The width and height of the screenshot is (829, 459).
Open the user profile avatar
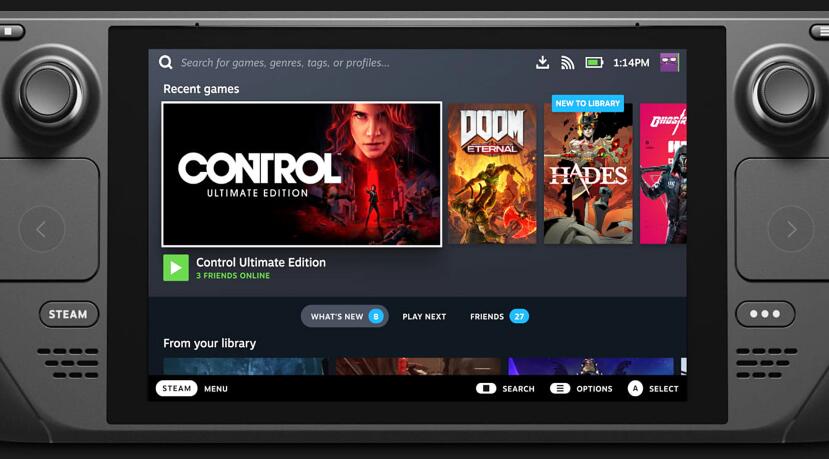[x=669, y=63]
